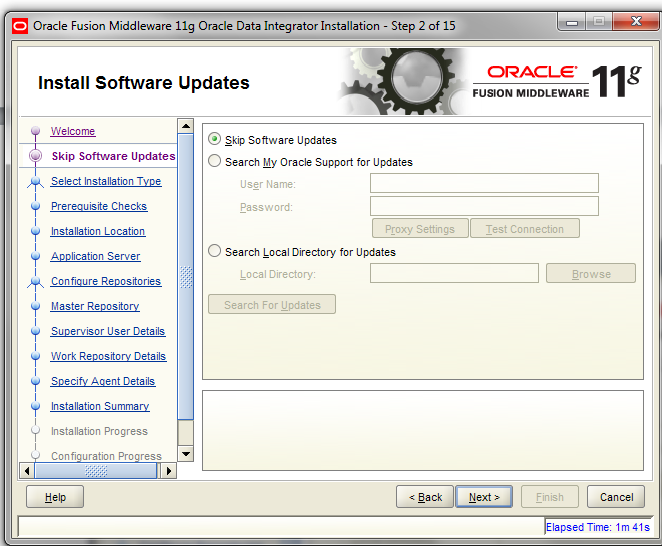Click the sidebar scroll left arrow

27,470
